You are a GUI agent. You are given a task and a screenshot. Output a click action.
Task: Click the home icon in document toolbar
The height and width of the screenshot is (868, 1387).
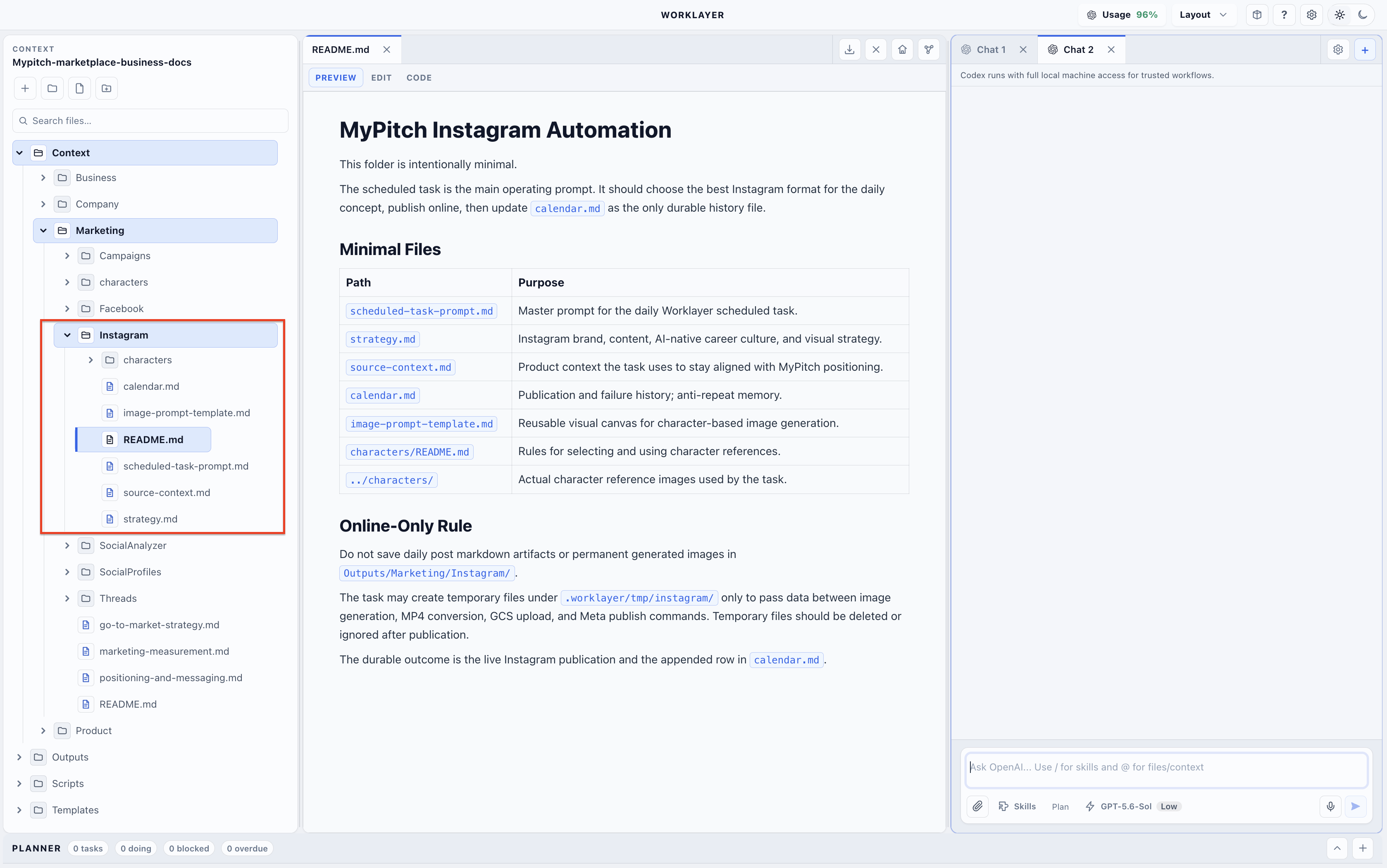click(x=902, y=49)
